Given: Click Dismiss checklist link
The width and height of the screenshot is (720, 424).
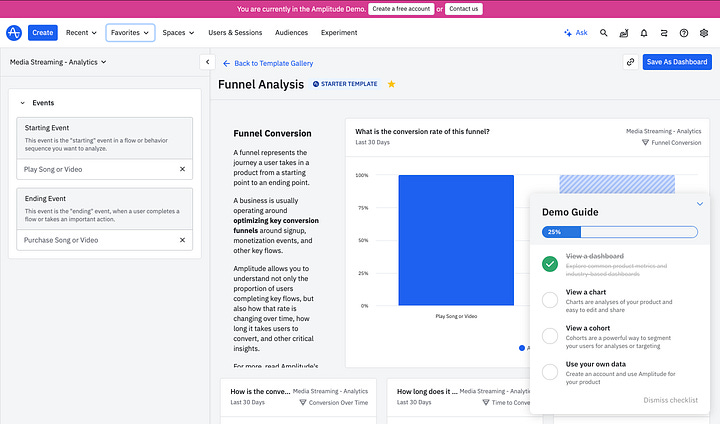Looking at the screenshot, I should pos(670,400).
